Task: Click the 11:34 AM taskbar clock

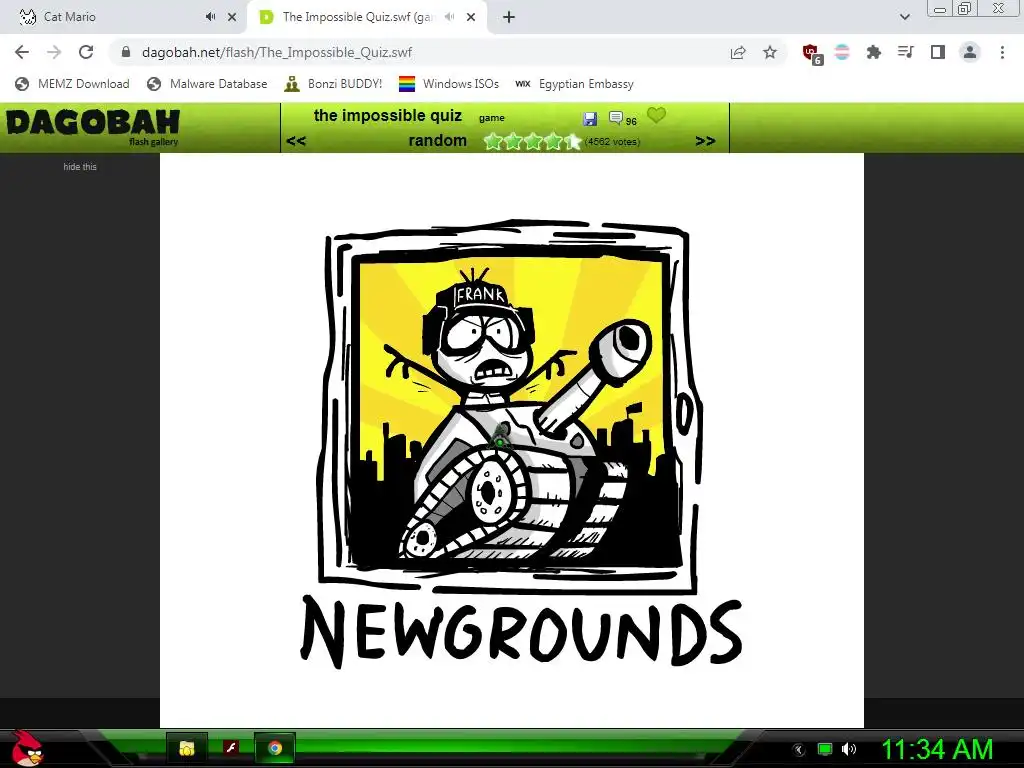Action: [x=937, y=750]
